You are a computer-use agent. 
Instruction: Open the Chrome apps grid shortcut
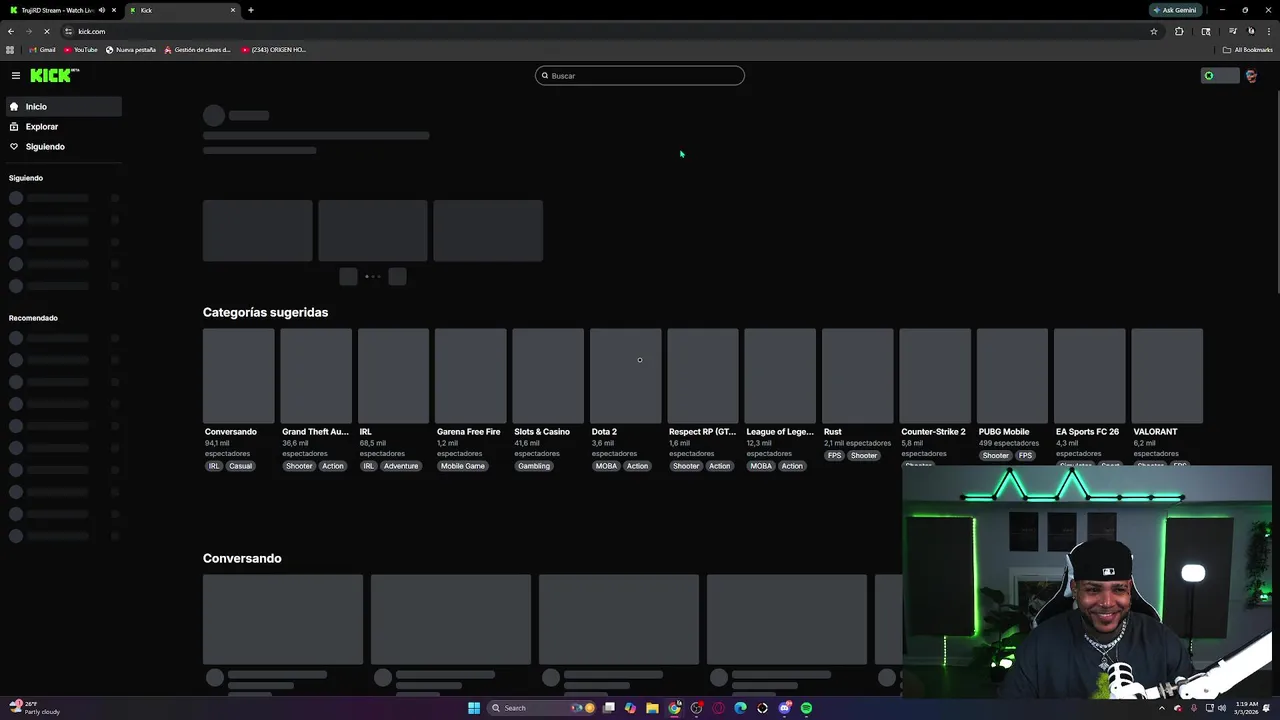[x=10, y=50]
